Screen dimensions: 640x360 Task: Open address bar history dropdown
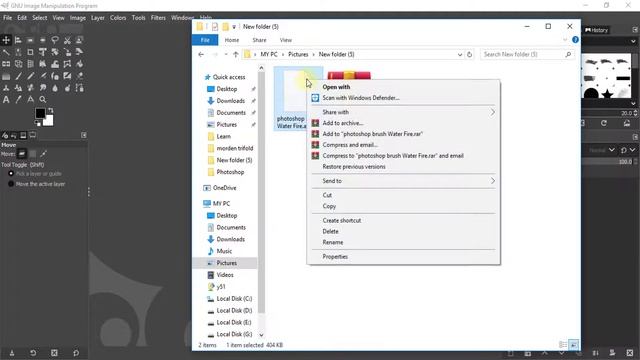coord(460,54)
